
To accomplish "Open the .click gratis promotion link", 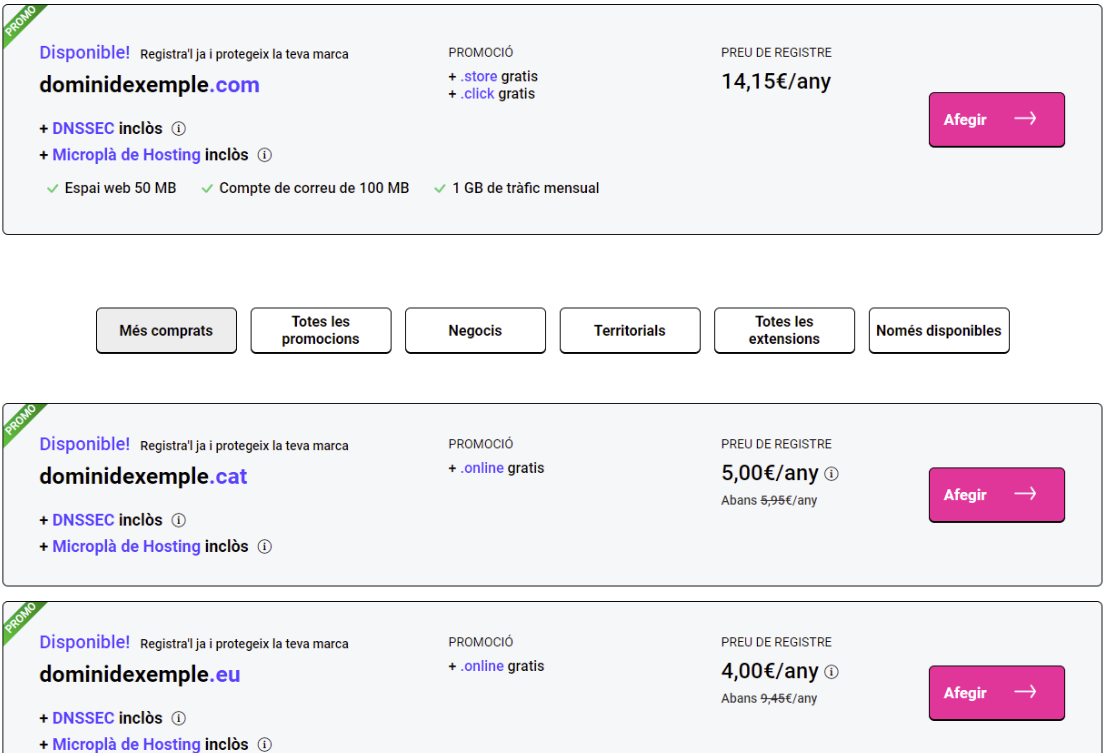I will coord(477,94).
